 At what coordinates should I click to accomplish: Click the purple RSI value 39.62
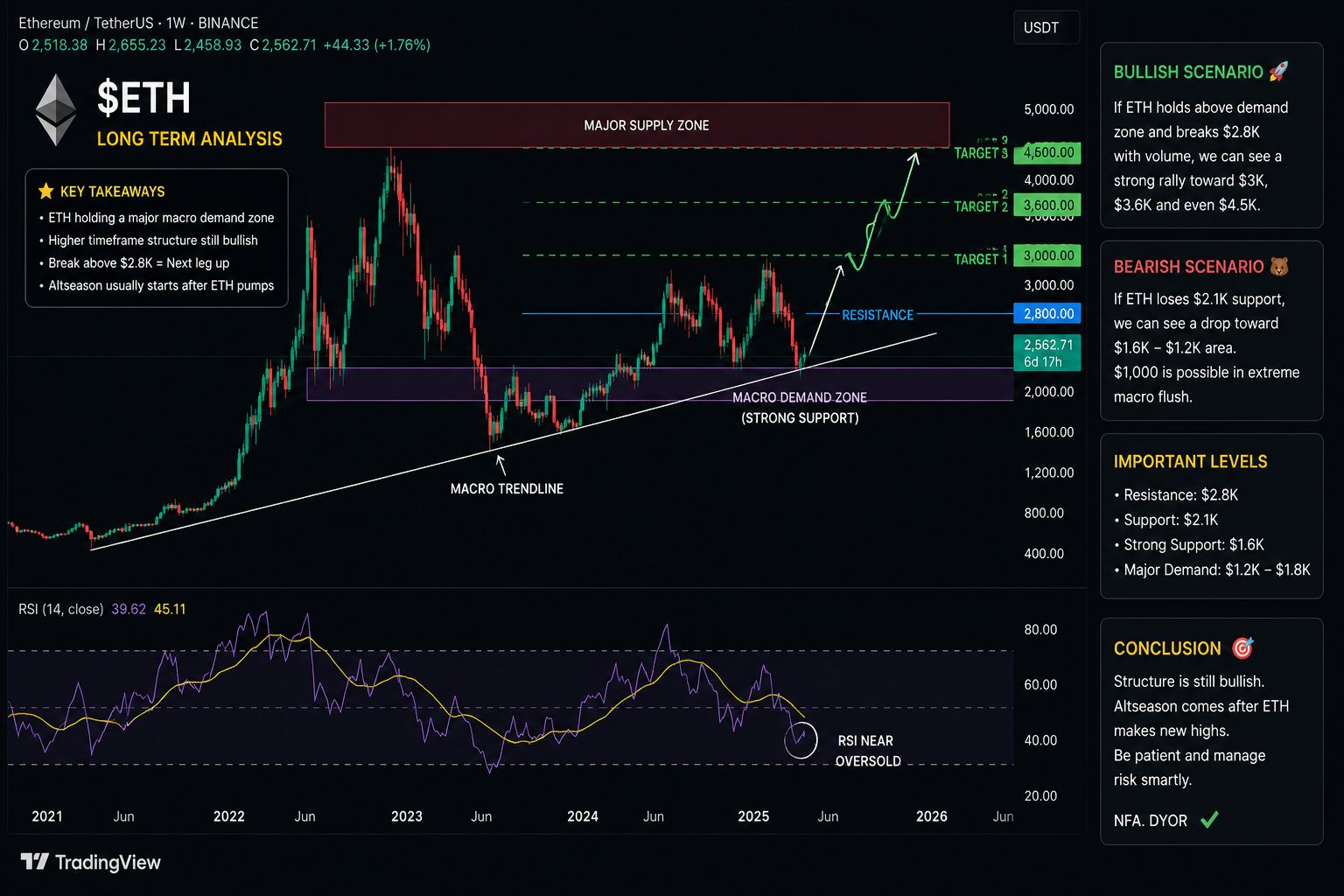point(129,609)
